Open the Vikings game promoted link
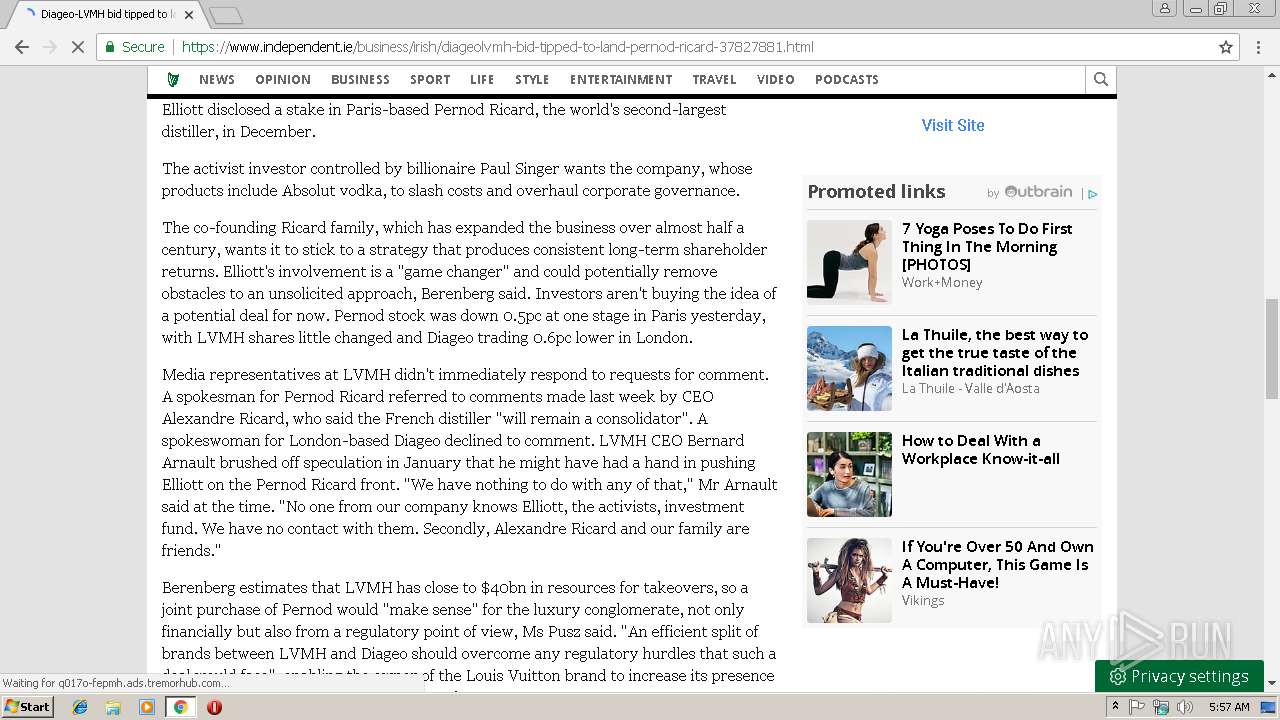The height and width of the screenshot is (720, 1280). [998, 565]
